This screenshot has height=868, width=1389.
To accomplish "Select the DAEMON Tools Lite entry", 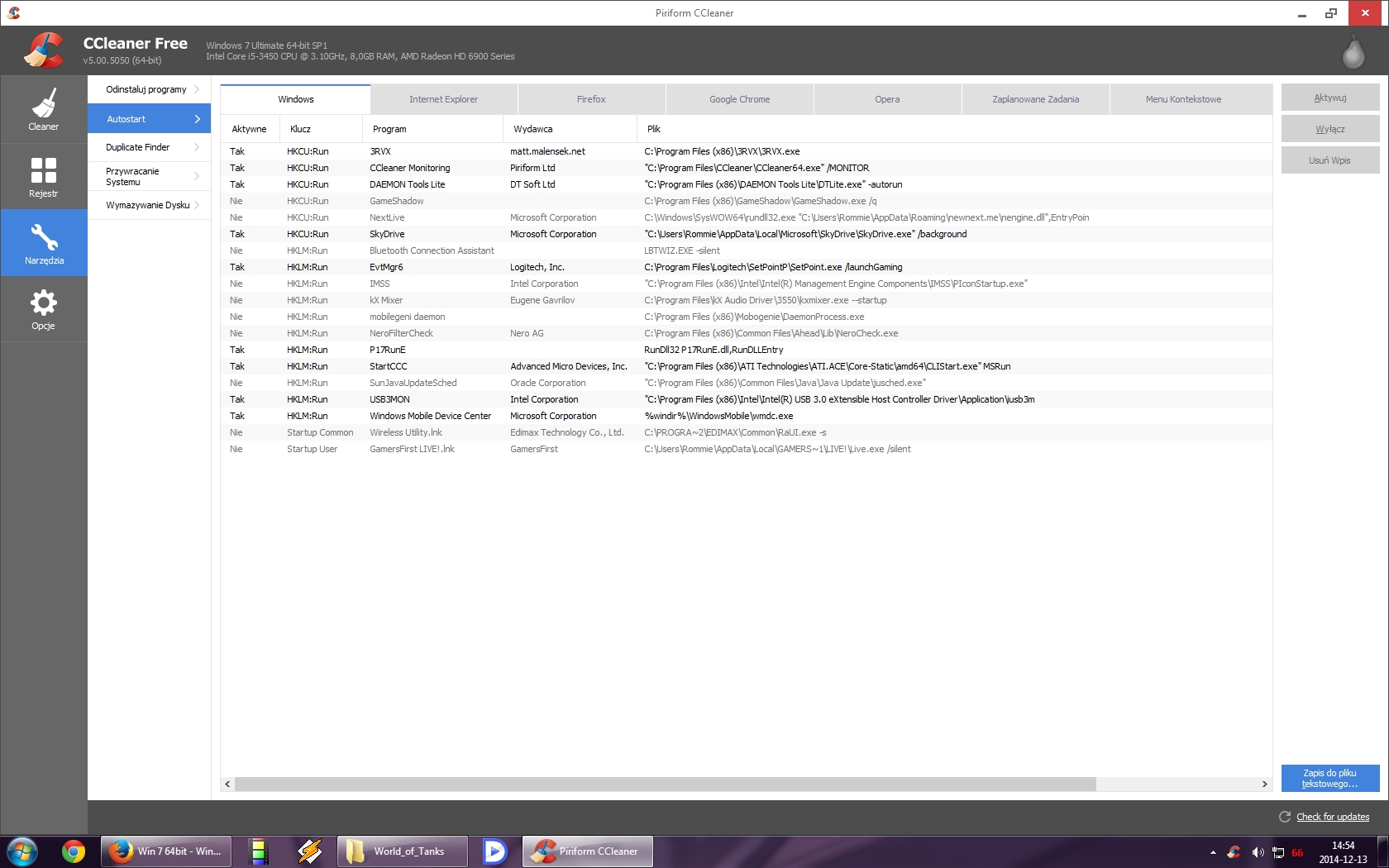I will (747, 184).
